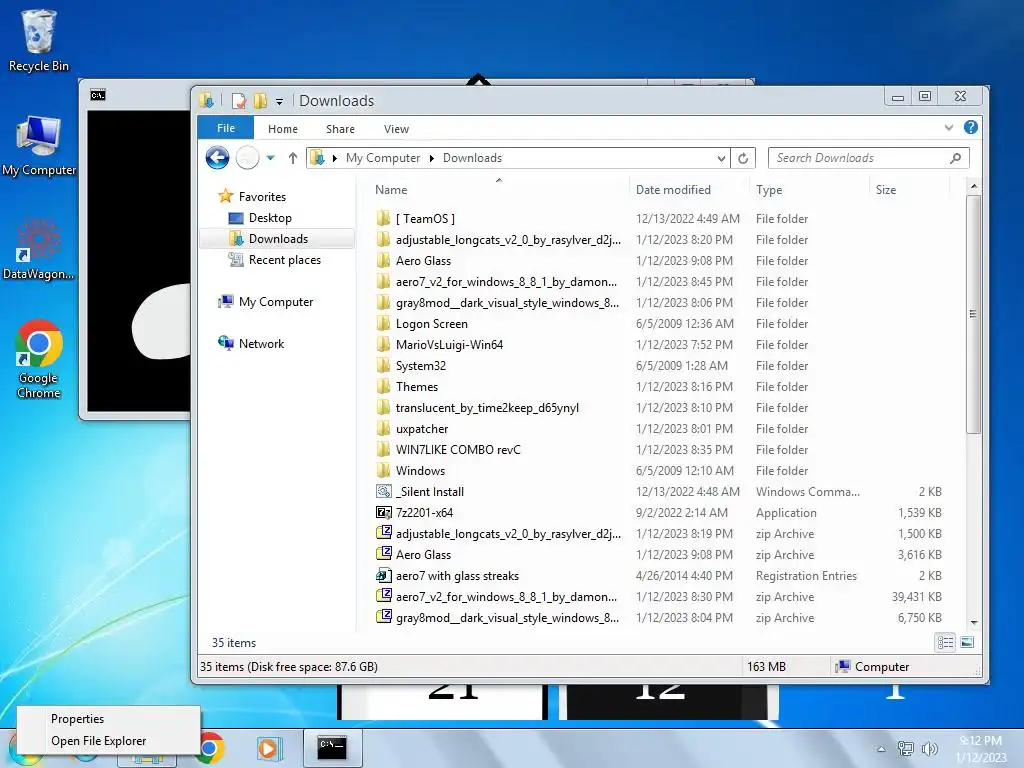Screen dimensions: 1024x768
Task: Select Favorites in navigation pane
Action: [262, 197]
